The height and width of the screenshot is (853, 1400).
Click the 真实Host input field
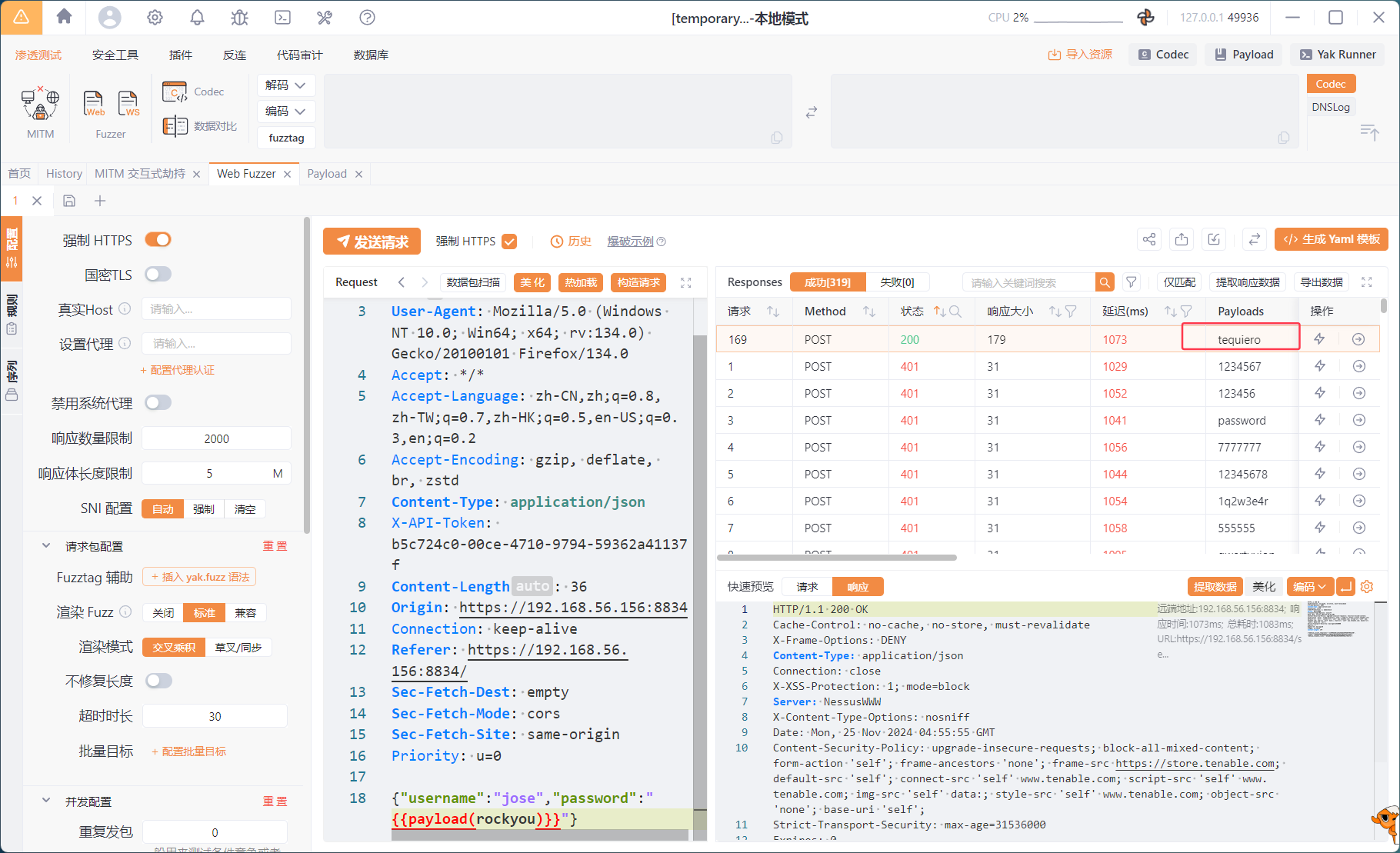coord(216,309)
